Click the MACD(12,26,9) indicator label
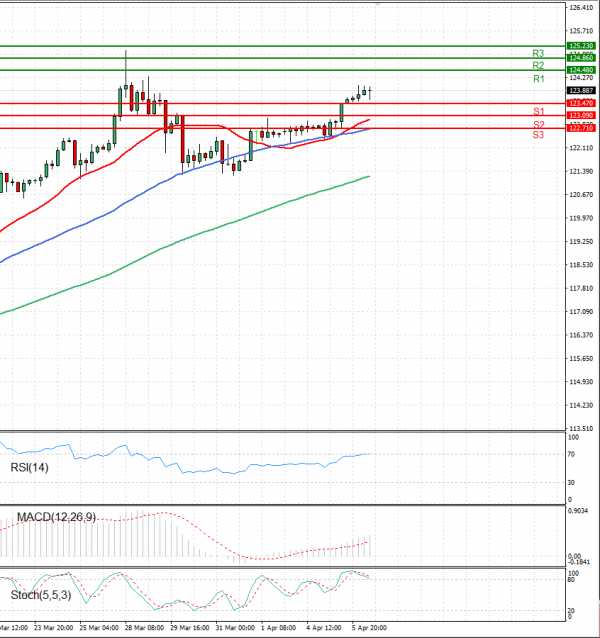This screenshot has height=638, width=600. click(x=56, y=517)
